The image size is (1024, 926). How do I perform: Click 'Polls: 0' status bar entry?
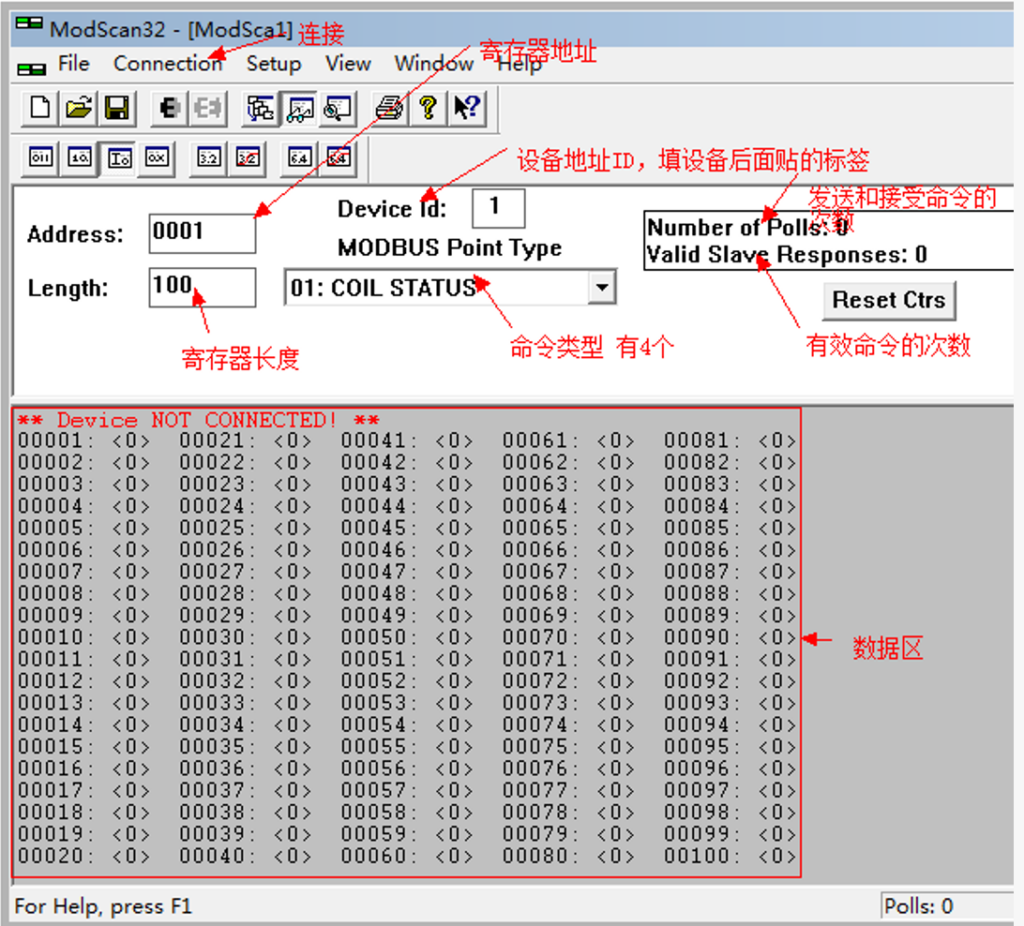[x=918, y=906]
